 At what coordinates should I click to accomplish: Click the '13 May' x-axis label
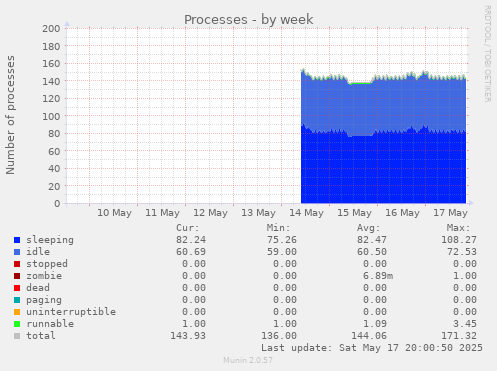click(x=258, y=213)
